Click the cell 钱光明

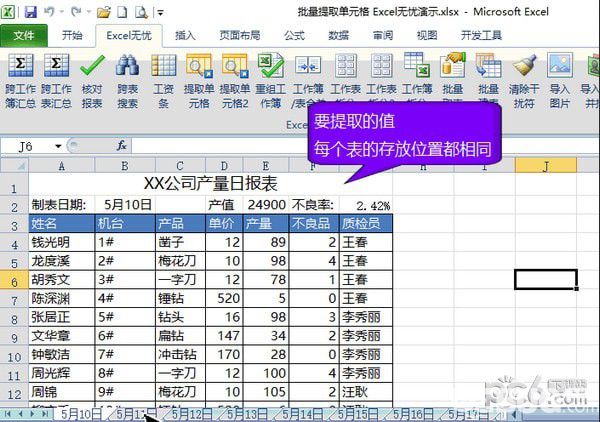[x=62, y=242]
